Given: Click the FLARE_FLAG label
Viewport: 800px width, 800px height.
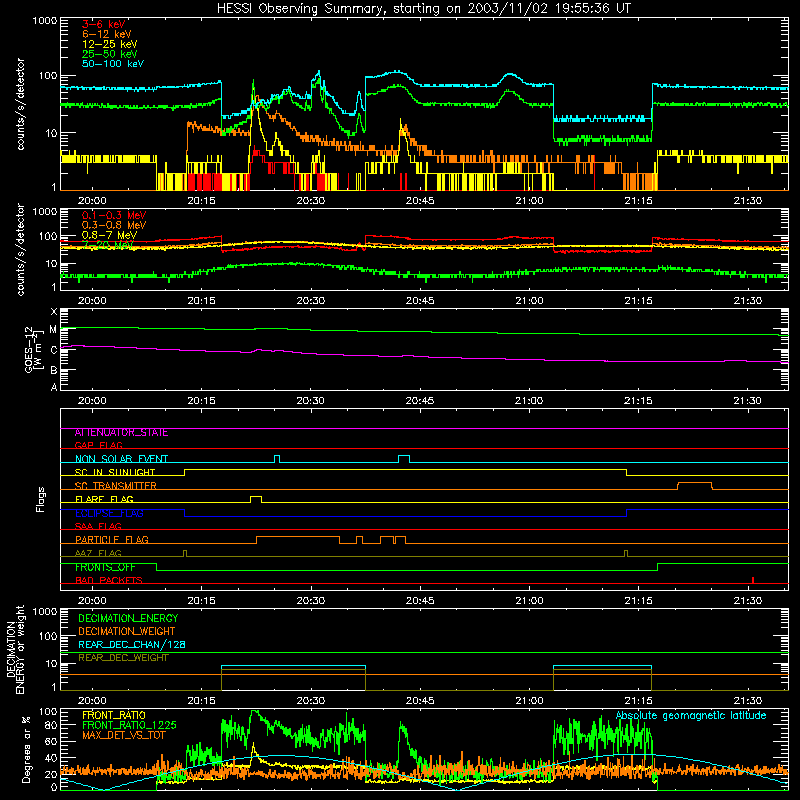Looking at the screenshot, I should [104, 499].
